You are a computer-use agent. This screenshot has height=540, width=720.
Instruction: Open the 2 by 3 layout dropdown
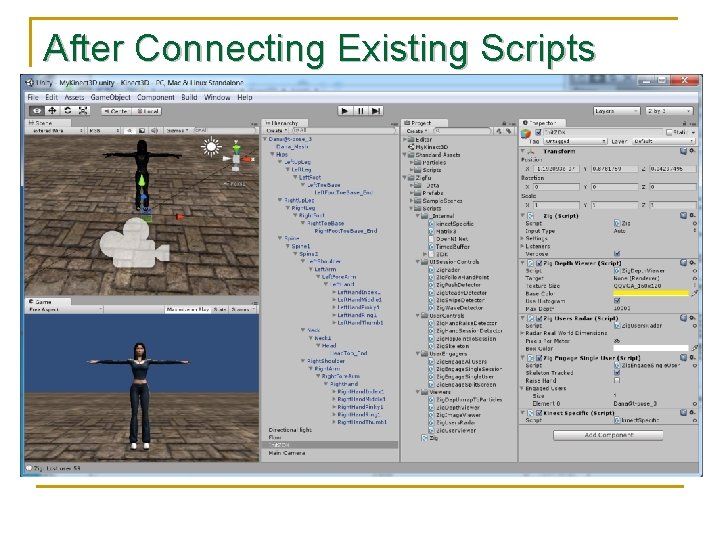click(669, 111)
